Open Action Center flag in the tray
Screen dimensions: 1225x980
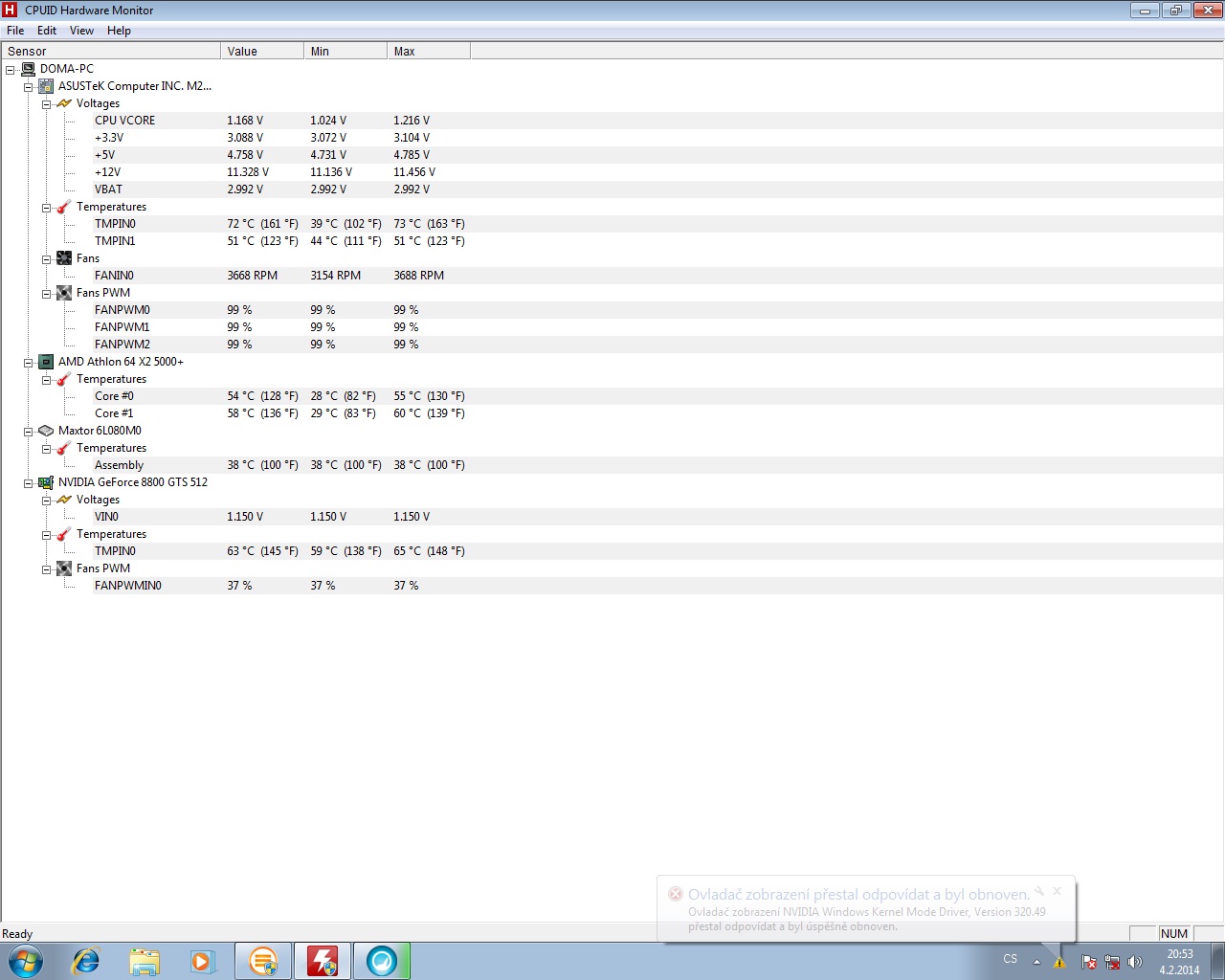(1089, 962)
